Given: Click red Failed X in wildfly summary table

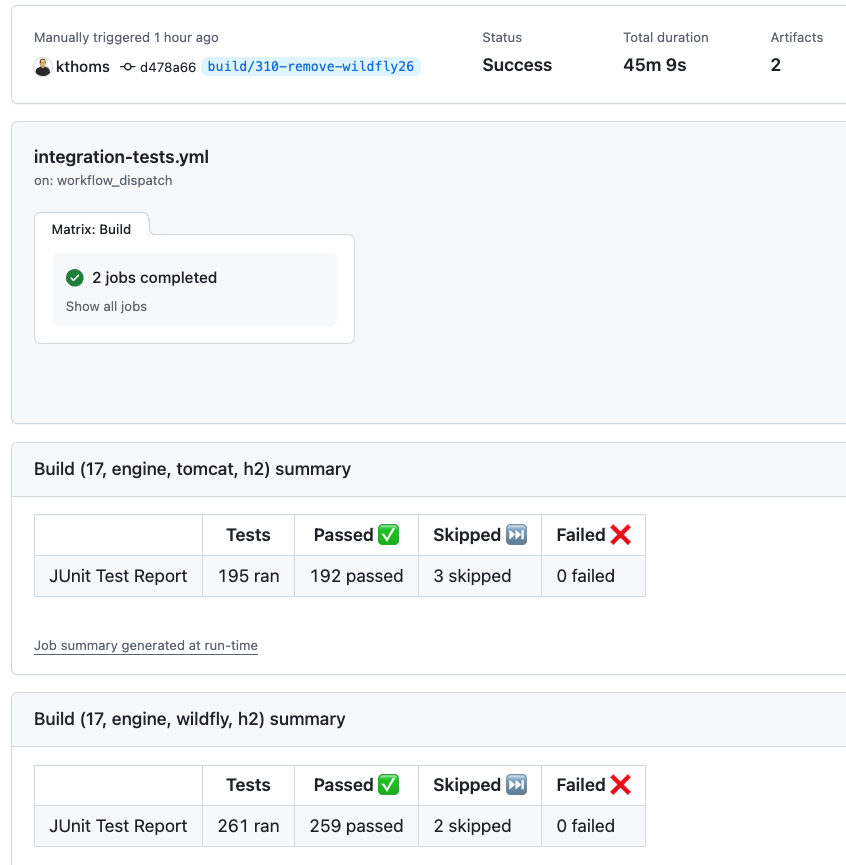Looking at the screenshot, I should 620,785.
